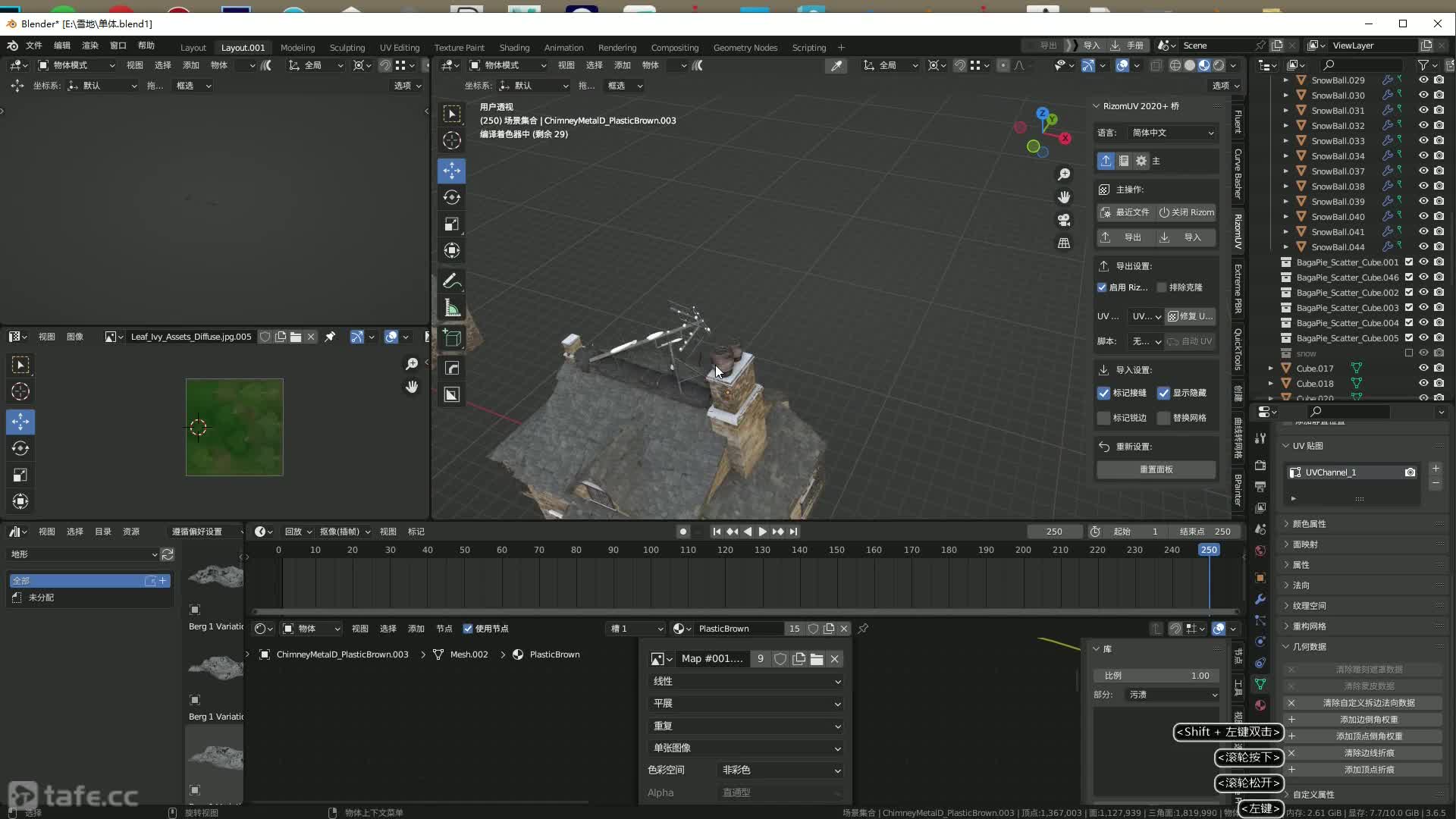Click 清除自定义拆边法向数据 button
The image size is (1456, 819).
click(x=1363, y=703)
